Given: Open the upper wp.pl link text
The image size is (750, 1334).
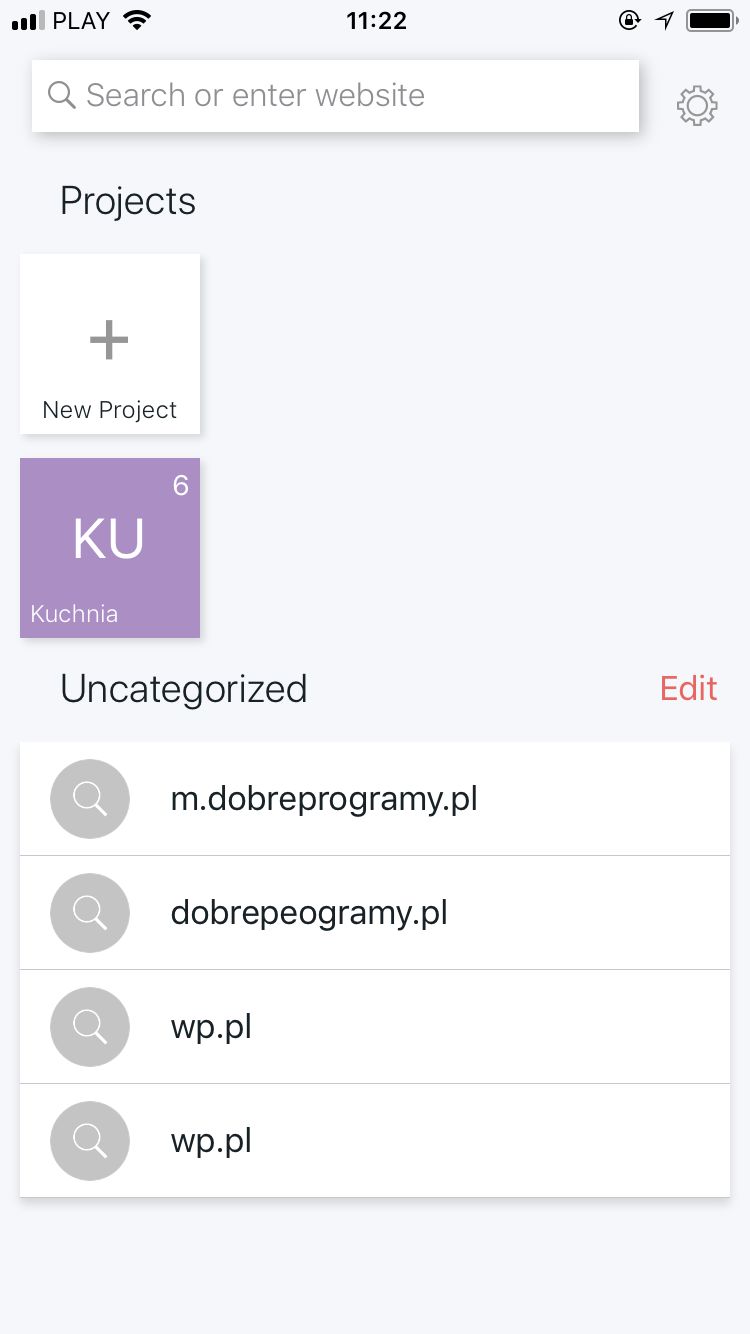Looking at the screenshot, I should (211, 1027).
